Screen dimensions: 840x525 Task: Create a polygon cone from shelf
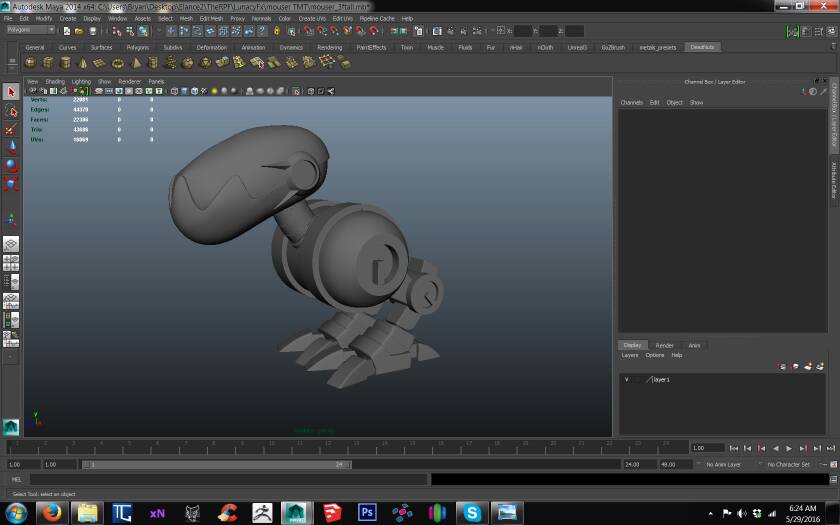(82, 63)
